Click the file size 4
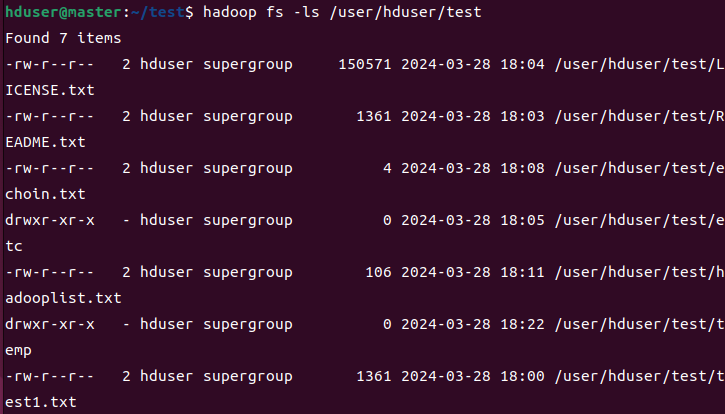This screenshot has height=414, width=725. (x=387, y=168)
